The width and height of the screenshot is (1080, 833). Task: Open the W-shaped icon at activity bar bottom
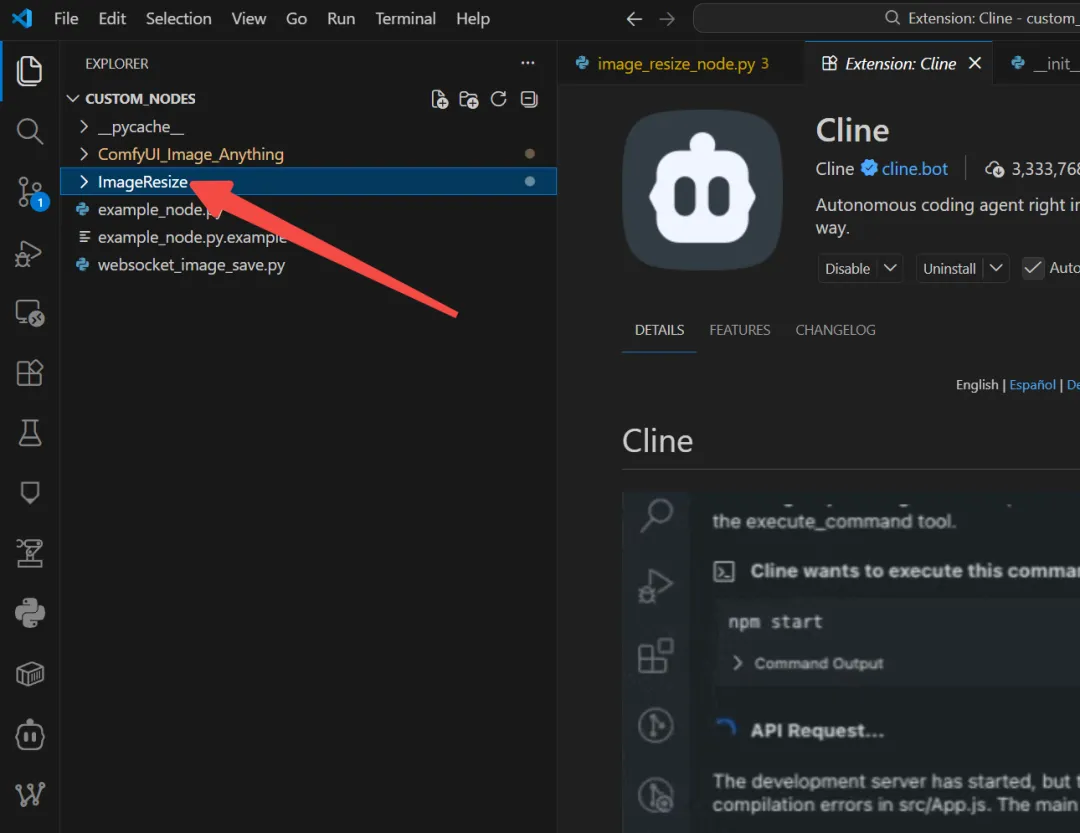30,794
